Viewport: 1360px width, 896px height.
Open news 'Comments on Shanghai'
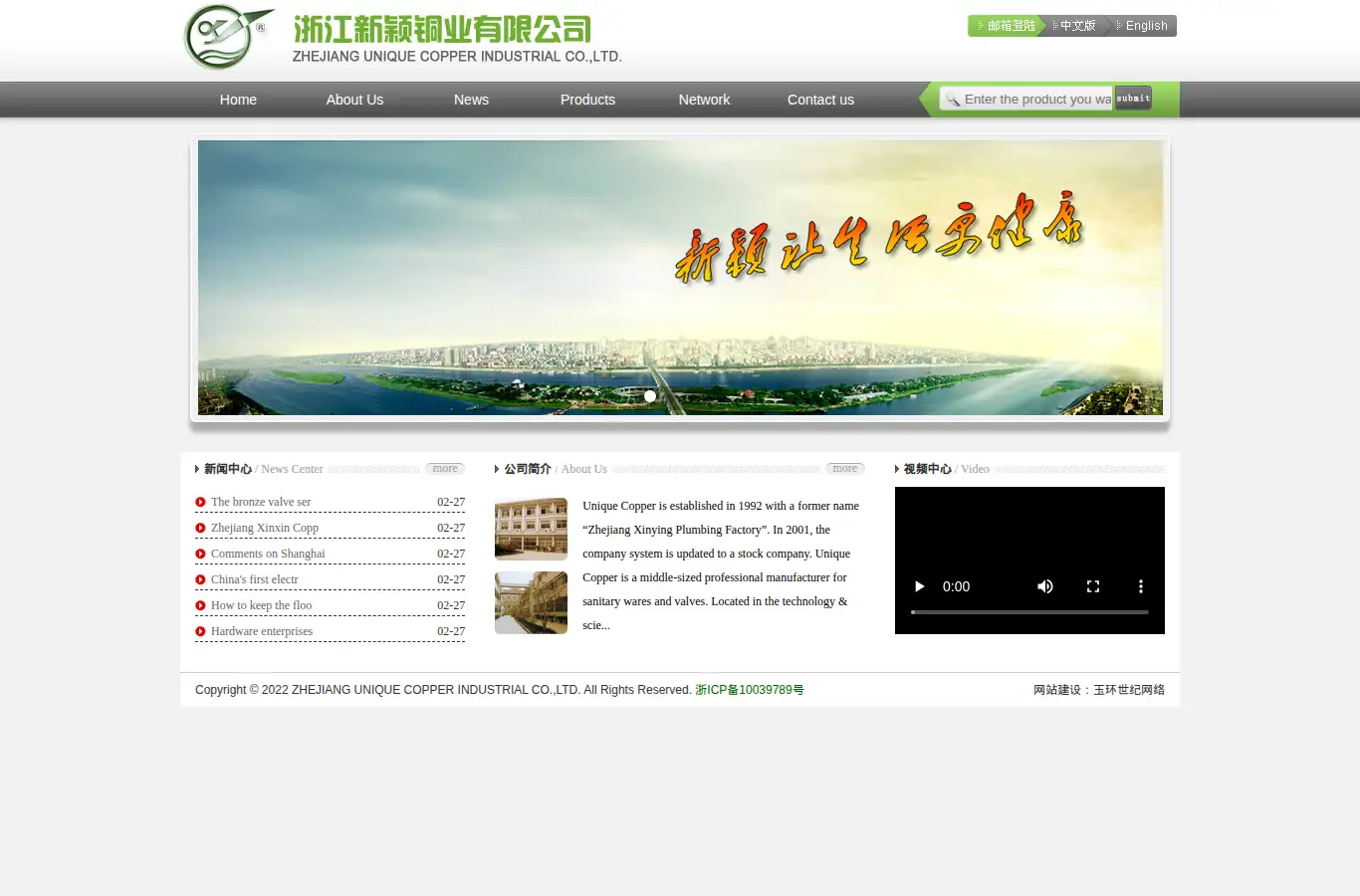pos(268,554)
